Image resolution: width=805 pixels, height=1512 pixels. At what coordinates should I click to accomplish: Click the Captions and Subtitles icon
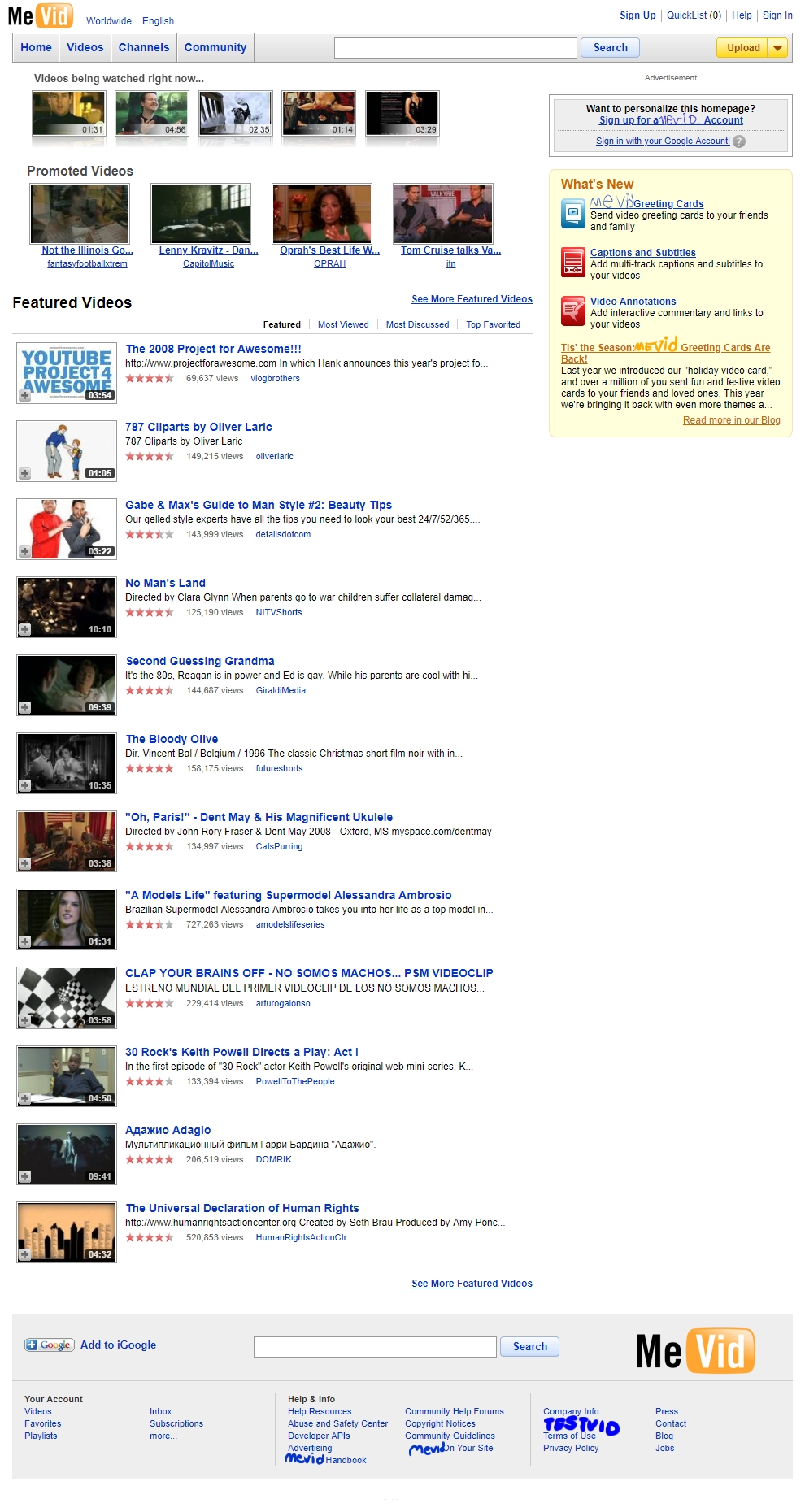[x=573, y=263]
